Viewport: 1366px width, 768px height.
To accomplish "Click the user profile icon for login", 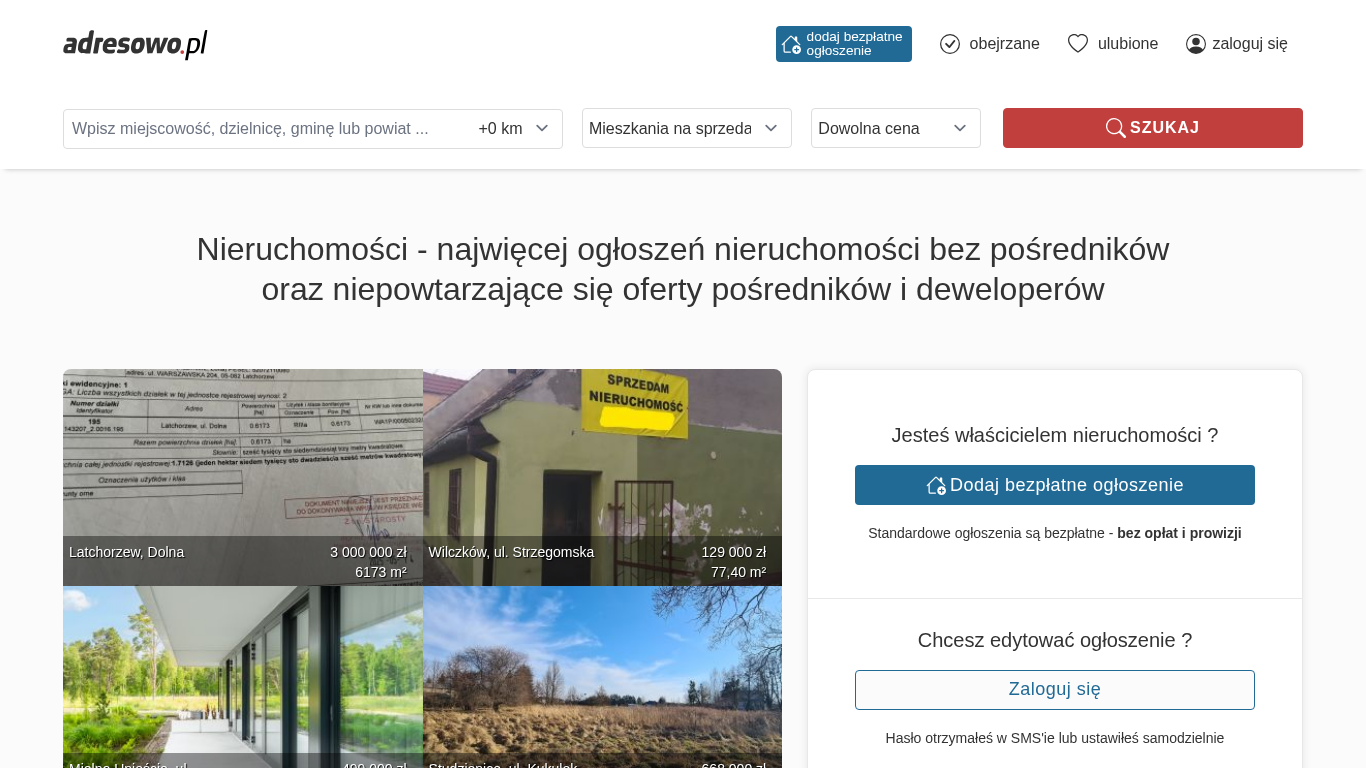I will tap(1195, 44).
